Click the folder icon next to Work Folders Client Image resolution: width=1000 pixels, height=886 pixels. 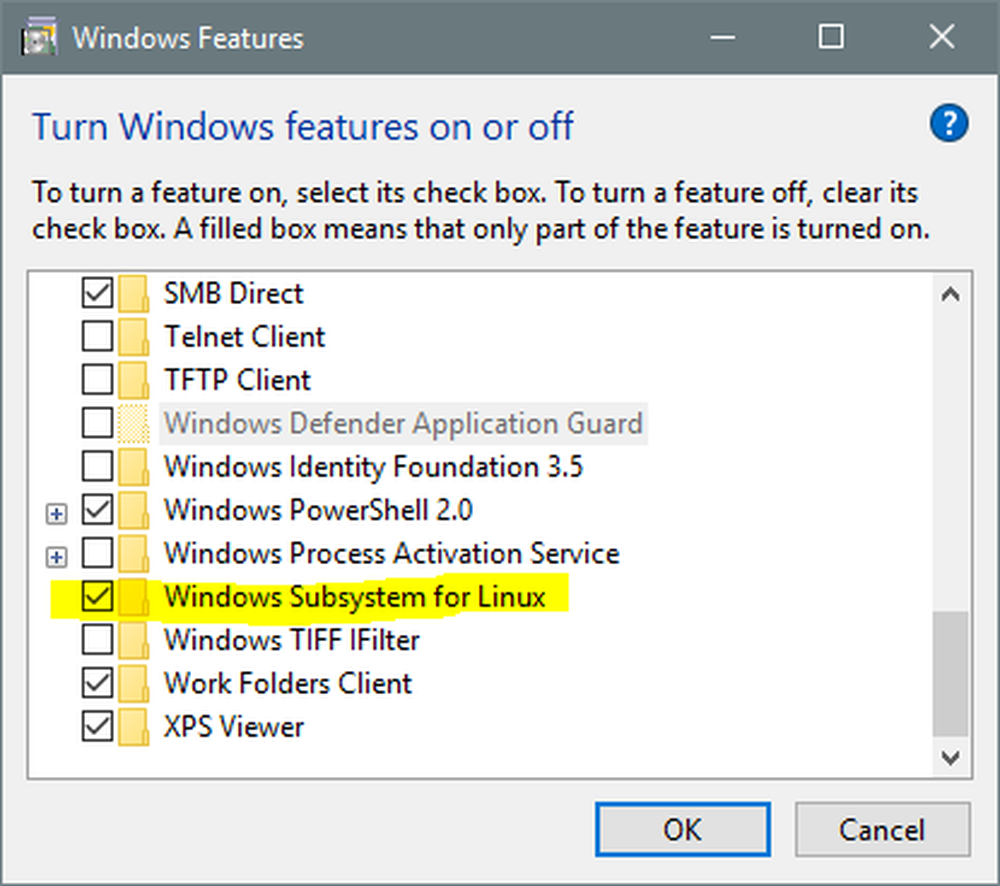click(133, 684)
